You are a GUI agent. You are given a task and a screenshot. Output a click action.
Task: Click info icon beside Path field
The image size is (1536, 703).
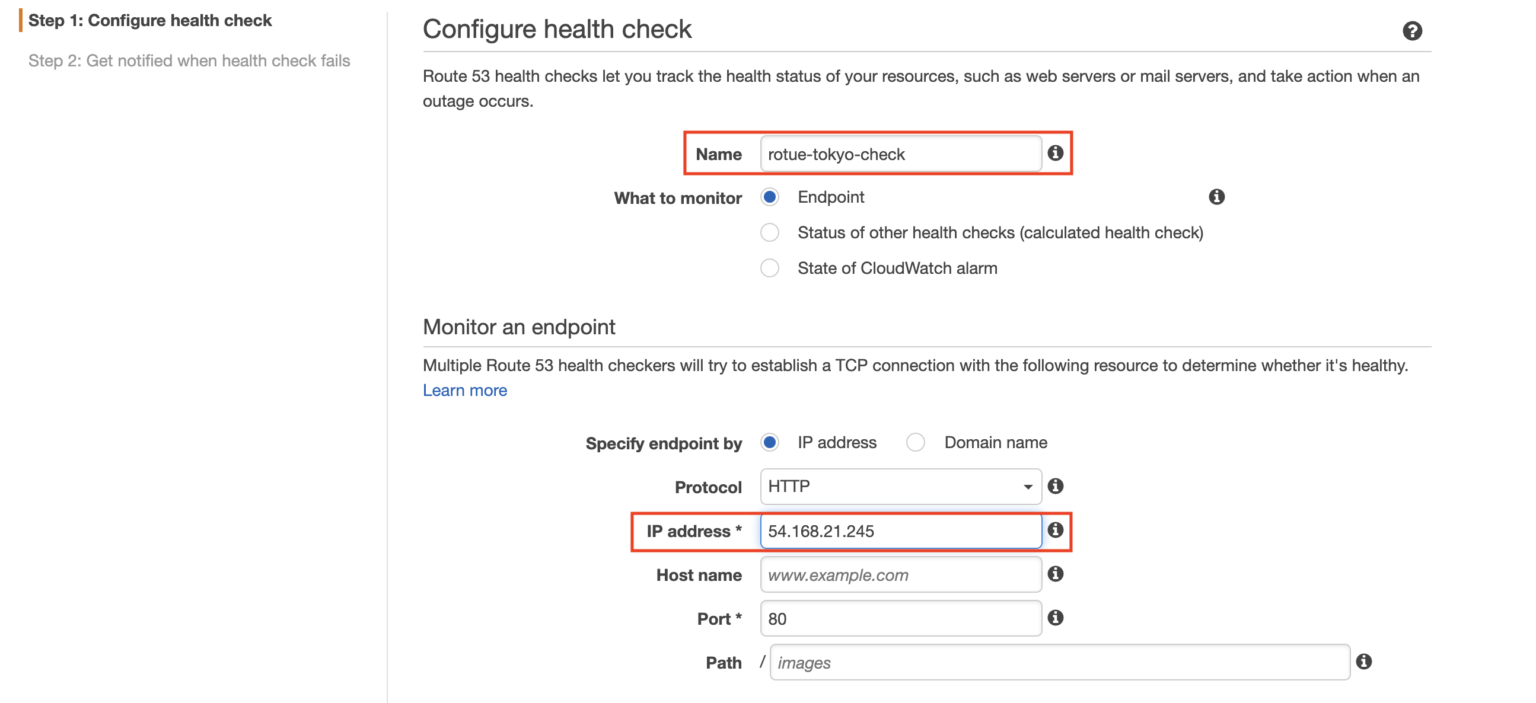pyautogui.click(x=1363, y=661)
